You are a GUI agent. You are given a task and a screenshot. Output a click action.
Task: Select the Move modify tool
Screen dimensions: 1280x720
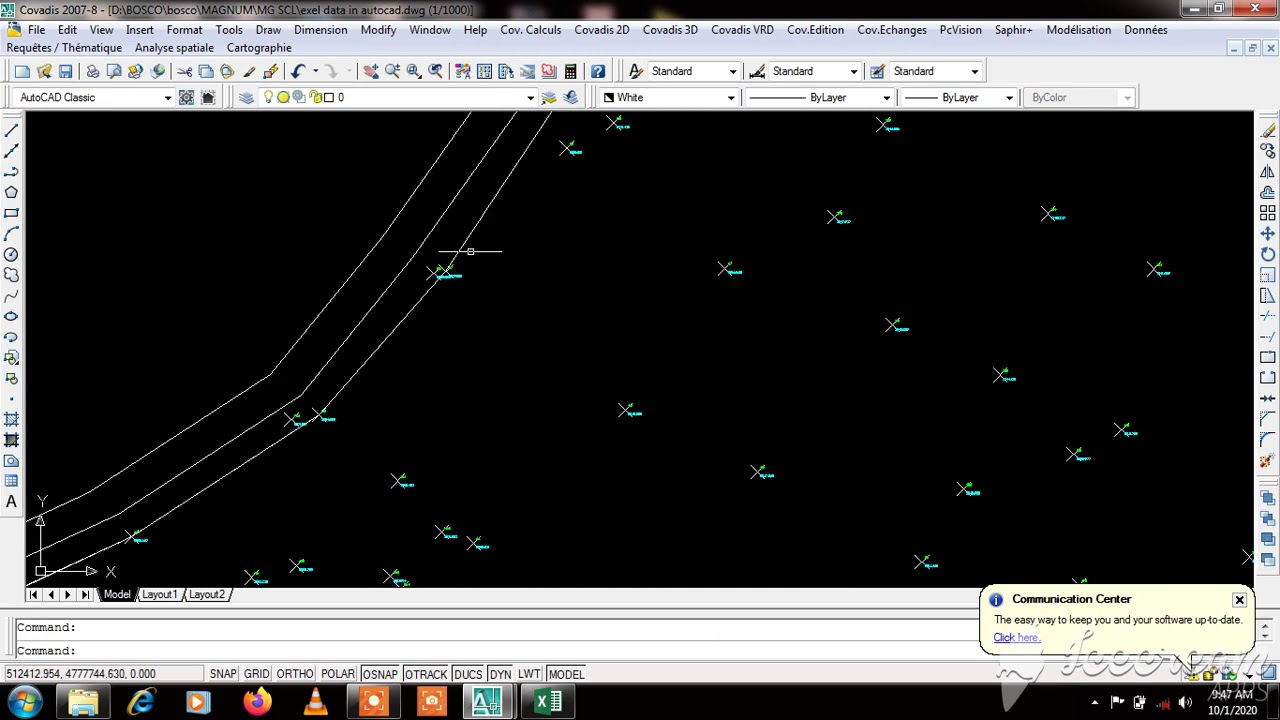1268,234
